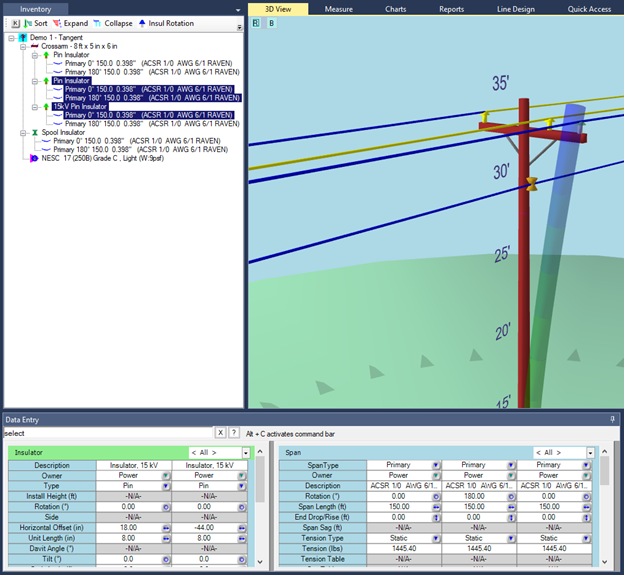This screenshot has height=575, width=624.
Task: Click the X button beside the command box
Action: [220, 433]
